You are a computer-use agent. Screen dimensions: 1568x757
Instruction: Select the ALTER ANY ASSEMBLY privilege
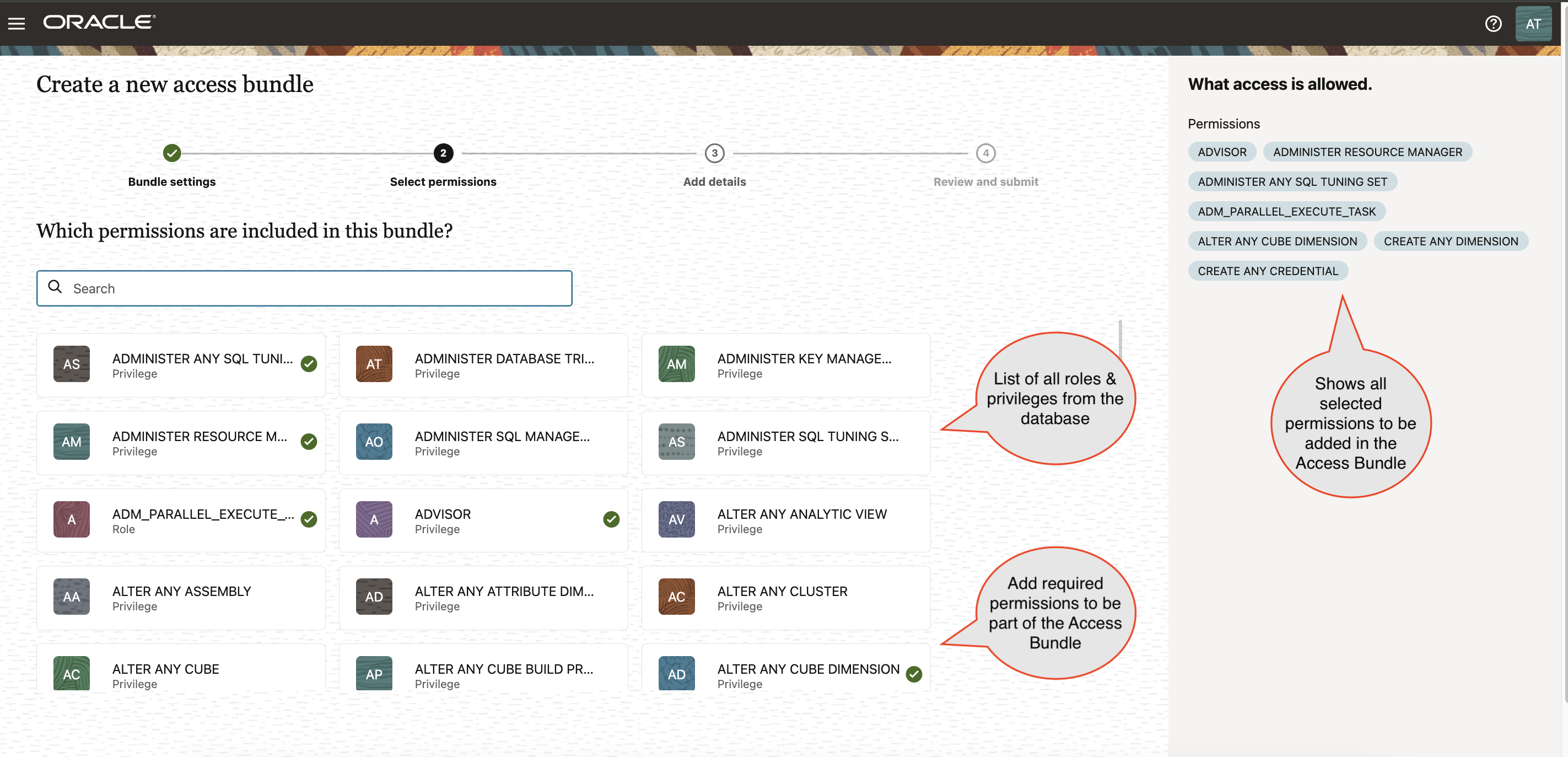click(x=181, y=598)
